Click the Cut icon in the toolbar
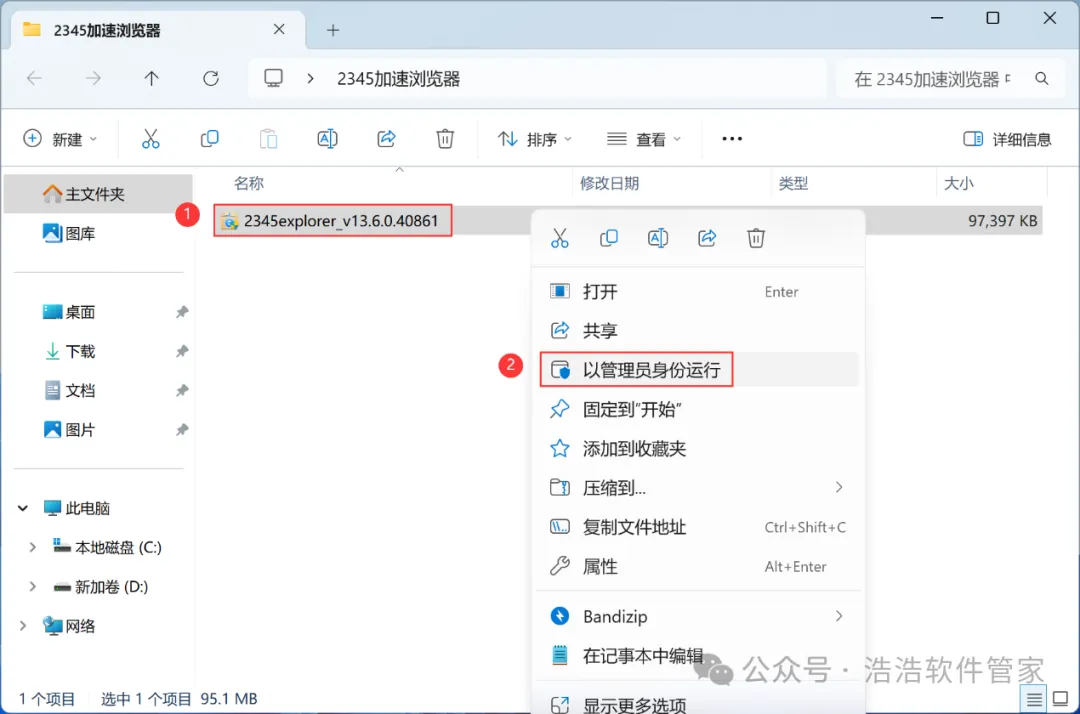 tap(150, 139)
